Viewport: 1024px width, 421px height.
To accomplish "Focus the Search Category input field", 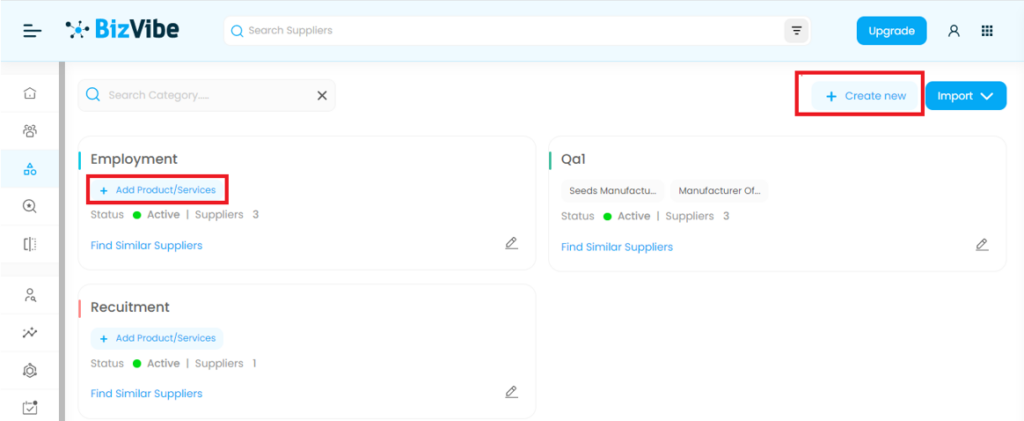I will 205,96.
